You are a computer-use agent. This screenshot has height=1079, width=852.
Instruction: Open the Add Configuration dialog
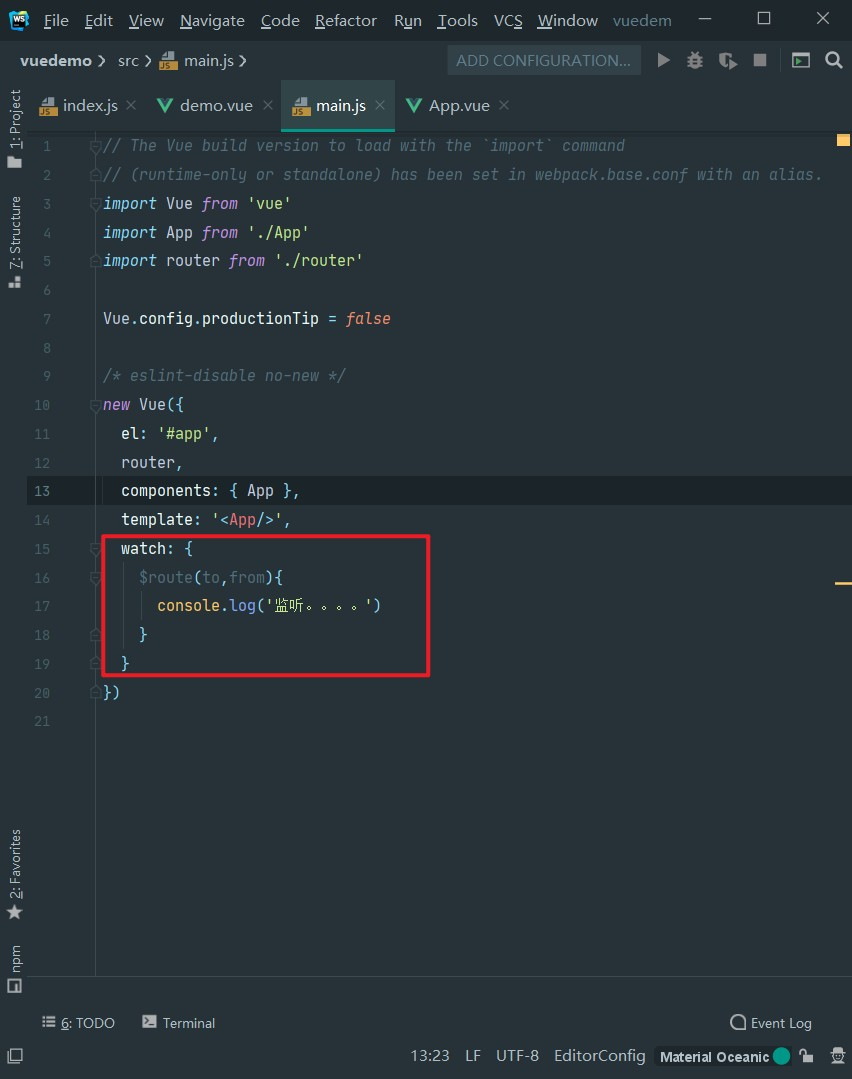(x=544, y=61)
